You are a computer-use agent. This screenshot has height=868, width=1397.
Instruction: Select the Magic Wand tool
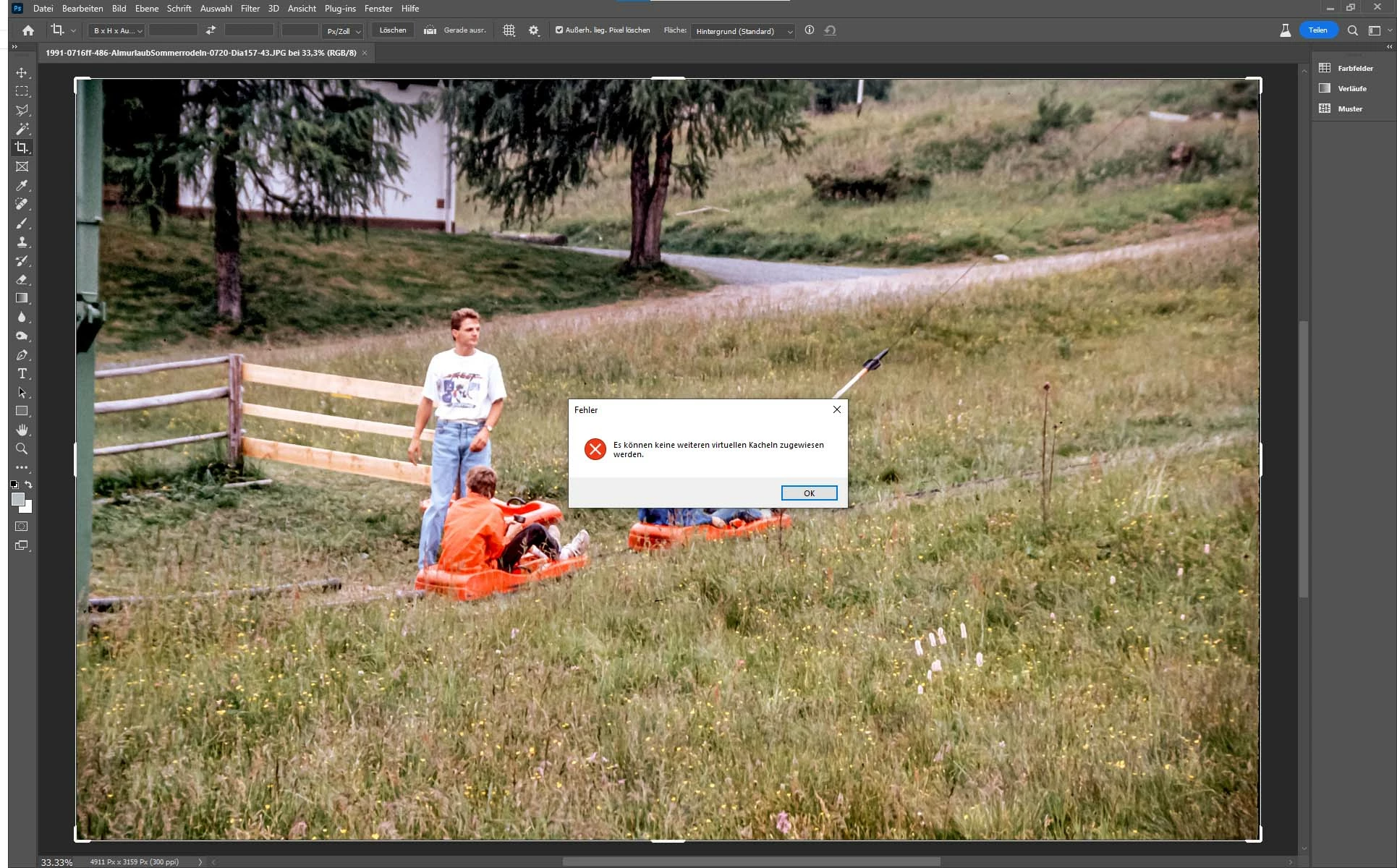point(22,129)
